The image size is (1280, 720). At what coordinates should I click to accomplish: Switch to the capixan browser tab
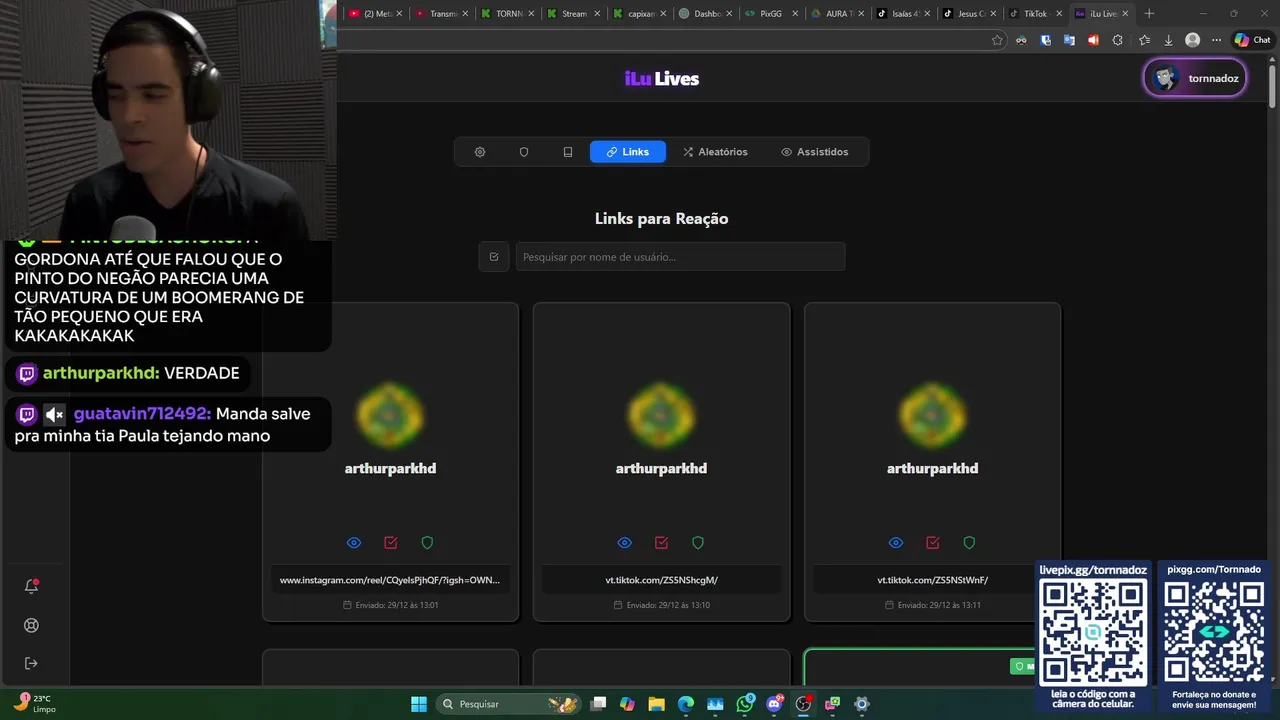tap(639, 14)
